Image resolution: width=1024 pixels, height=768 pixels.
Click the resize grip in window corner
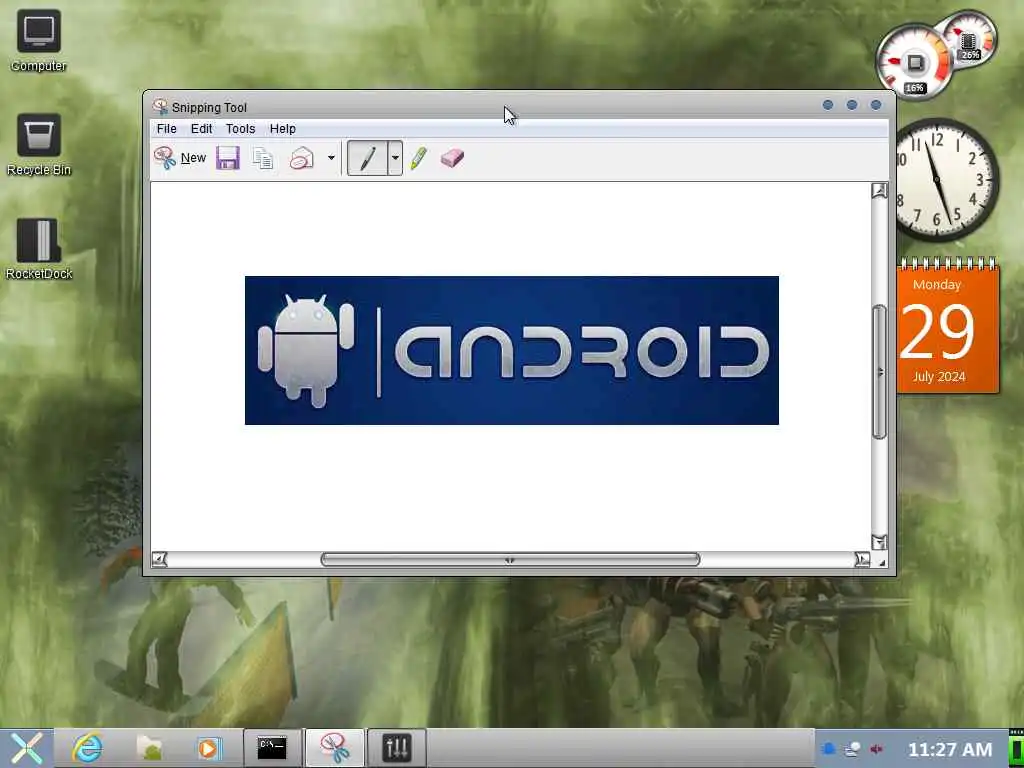pos(882,562)
